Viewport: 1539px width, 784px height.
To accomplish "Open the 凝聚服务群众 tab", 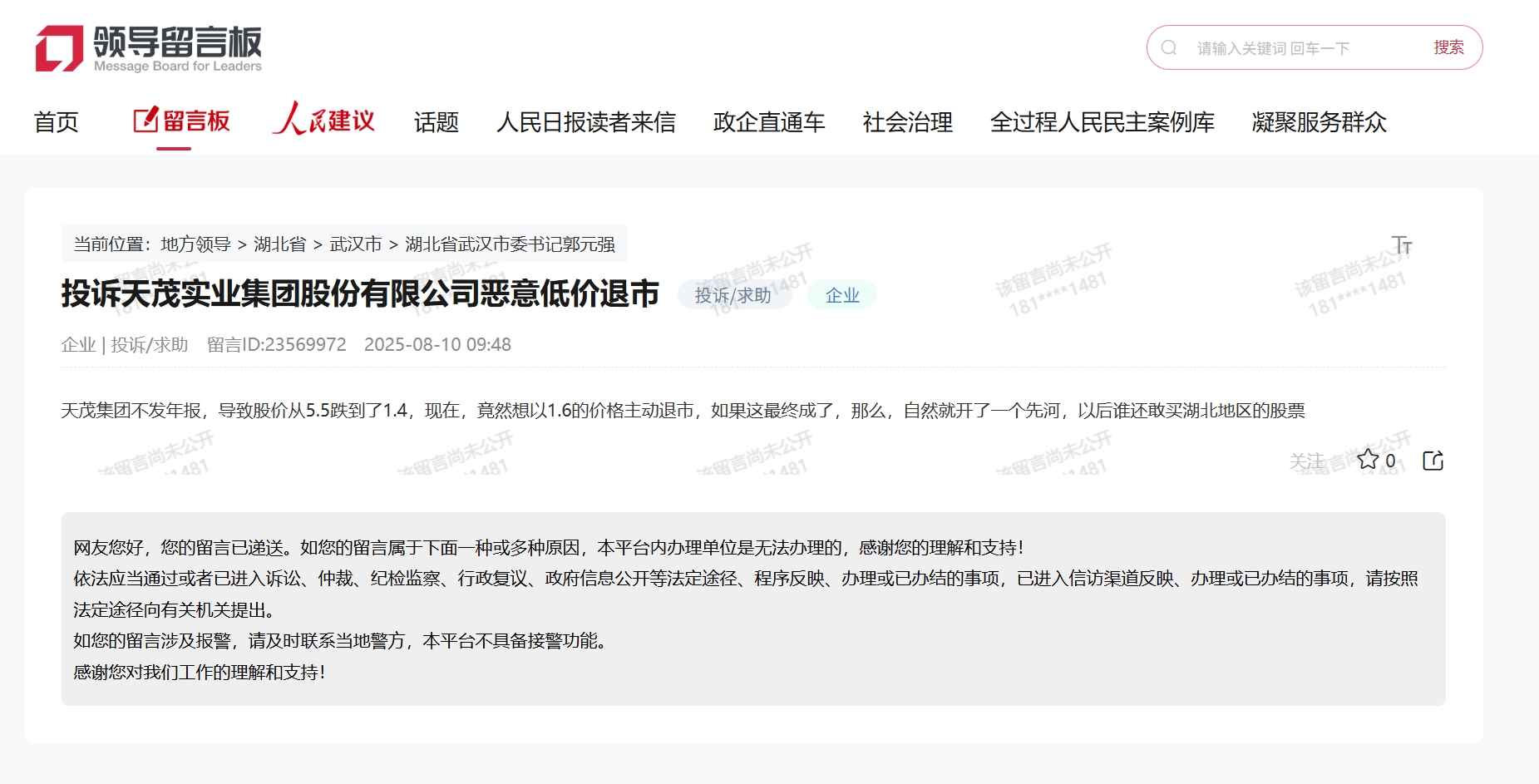I will point(1319,122).
